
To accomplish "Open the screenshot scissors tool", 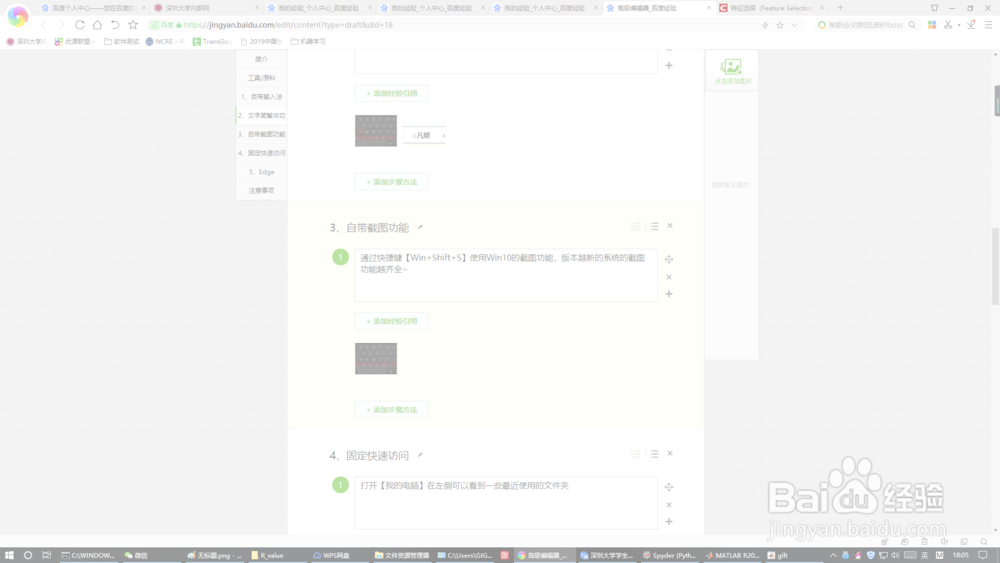I will point(948,25).
